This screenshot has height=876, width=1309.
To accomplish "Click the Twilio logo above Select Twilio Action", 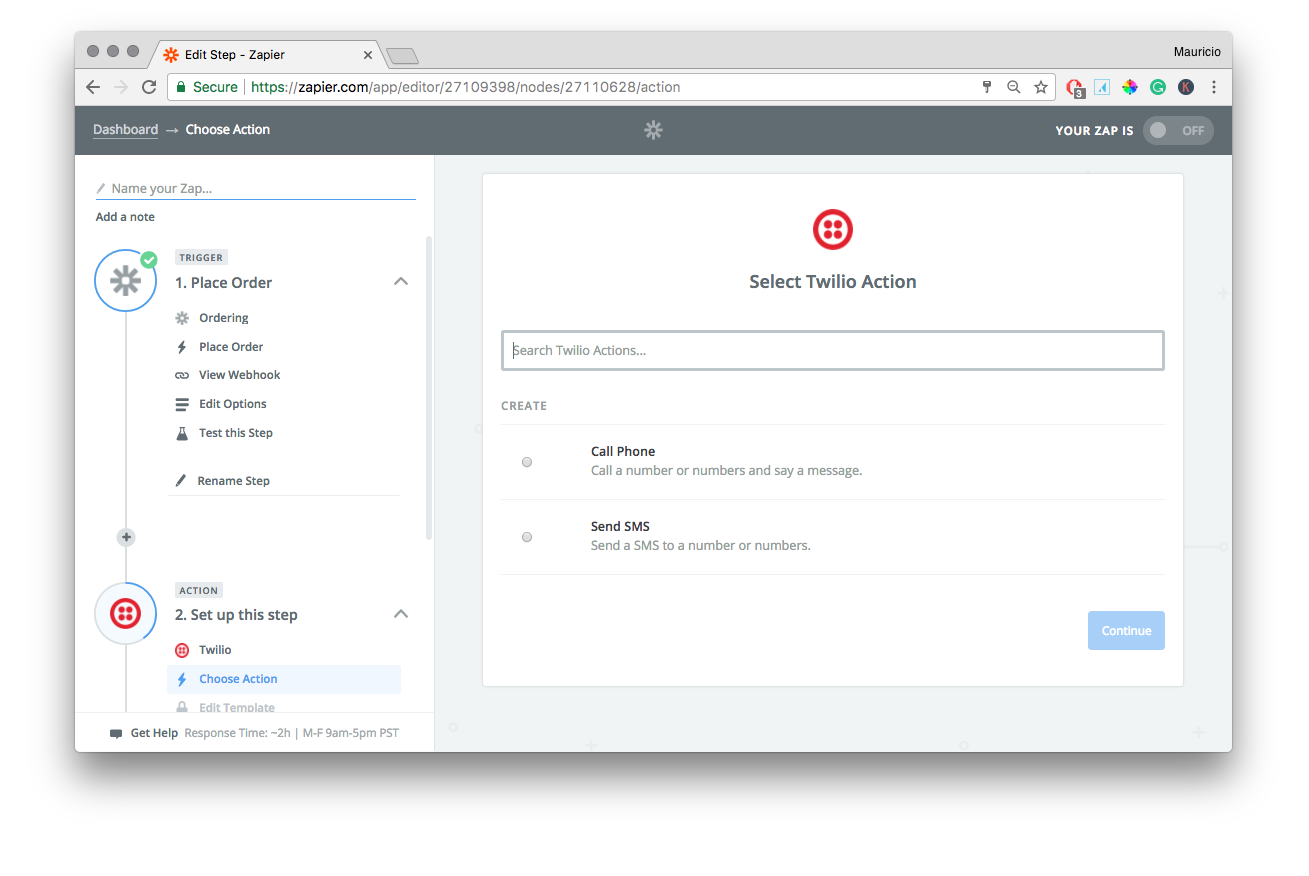I will pyautogui.click(x=833, y=230).
